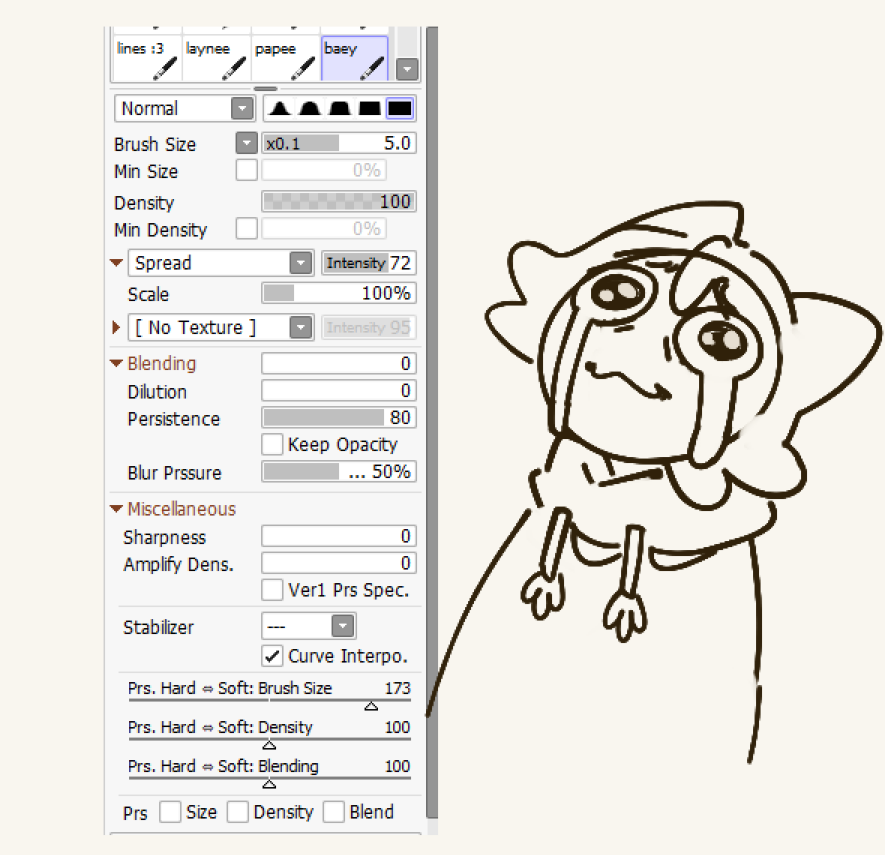
Task: Click the Prs. Hard/Soft Density slider handle
Action: coord(269,745)
